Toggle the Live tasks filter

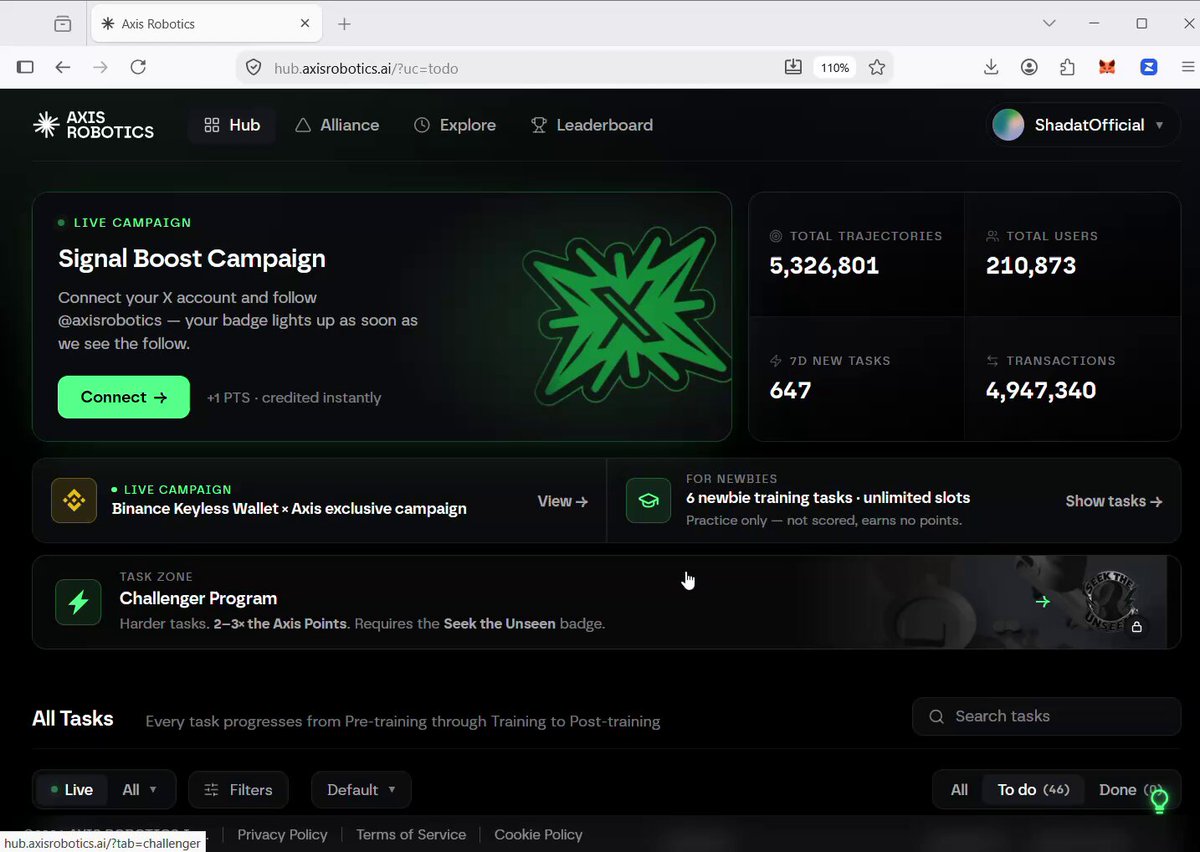[72, 790]
